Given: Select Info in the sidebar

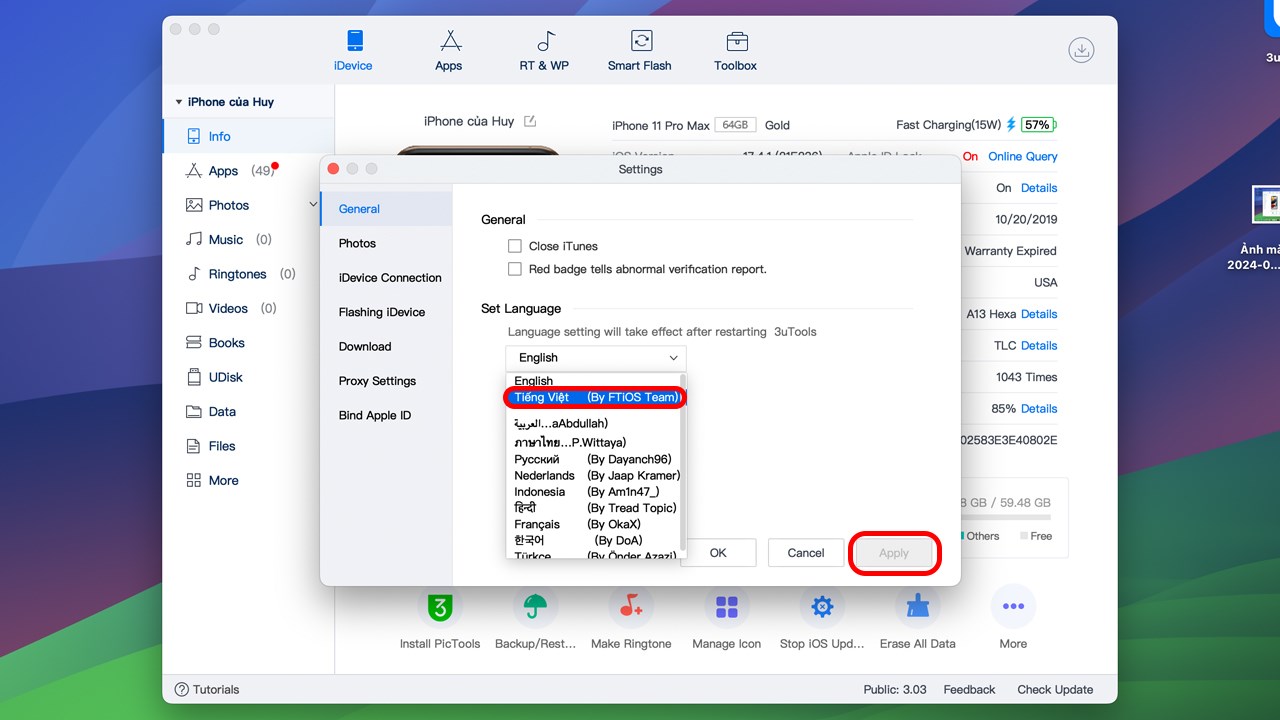Looking at the screenshot, I should coord(249,136).
